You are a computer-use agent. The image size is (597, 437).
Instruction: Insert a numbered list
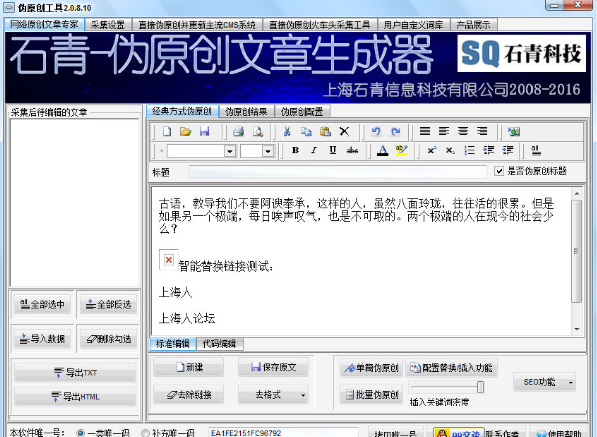pos(469,150)
